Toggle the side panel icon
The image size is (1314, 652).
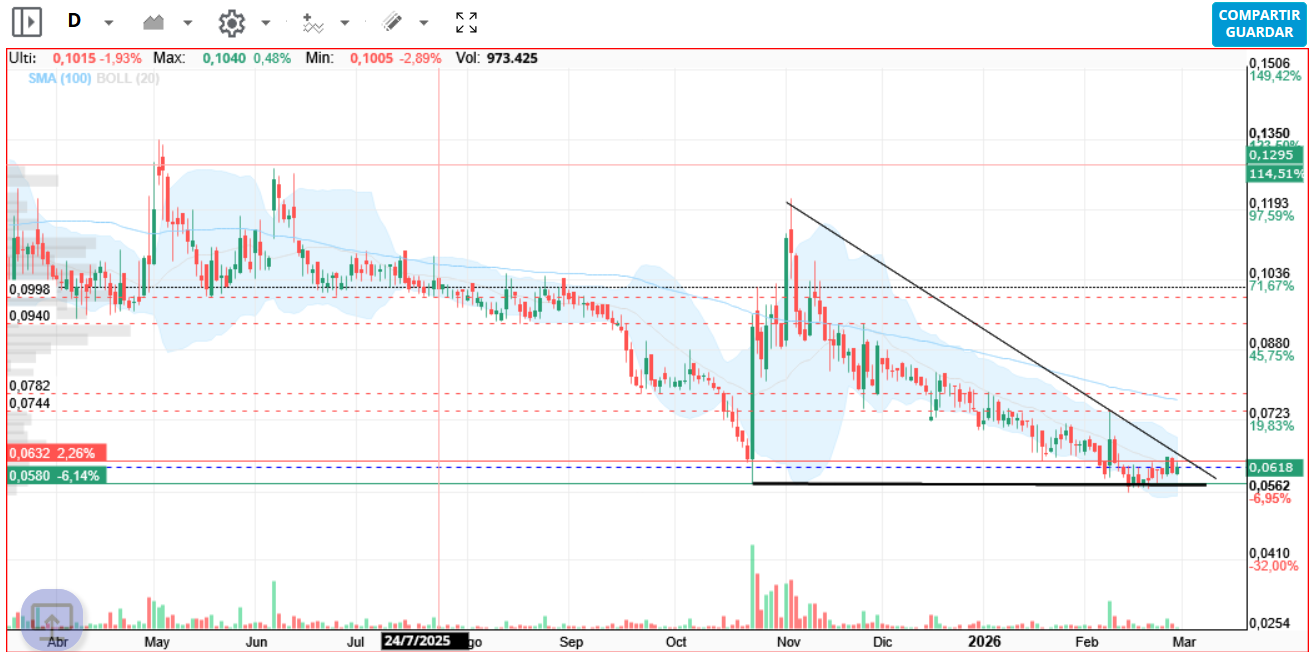pos(27,21)
